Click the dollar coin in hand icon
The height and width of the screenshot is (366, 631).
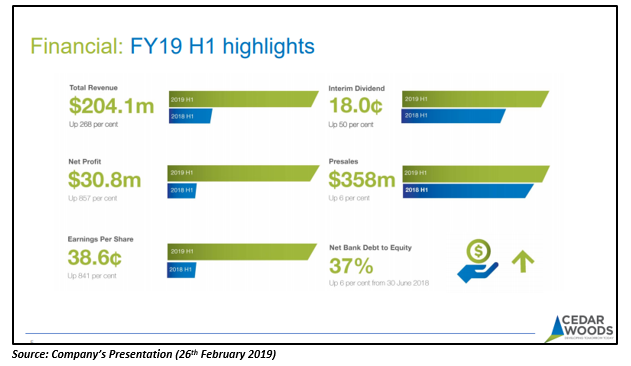pyautogui.click(x=478, y=261)
